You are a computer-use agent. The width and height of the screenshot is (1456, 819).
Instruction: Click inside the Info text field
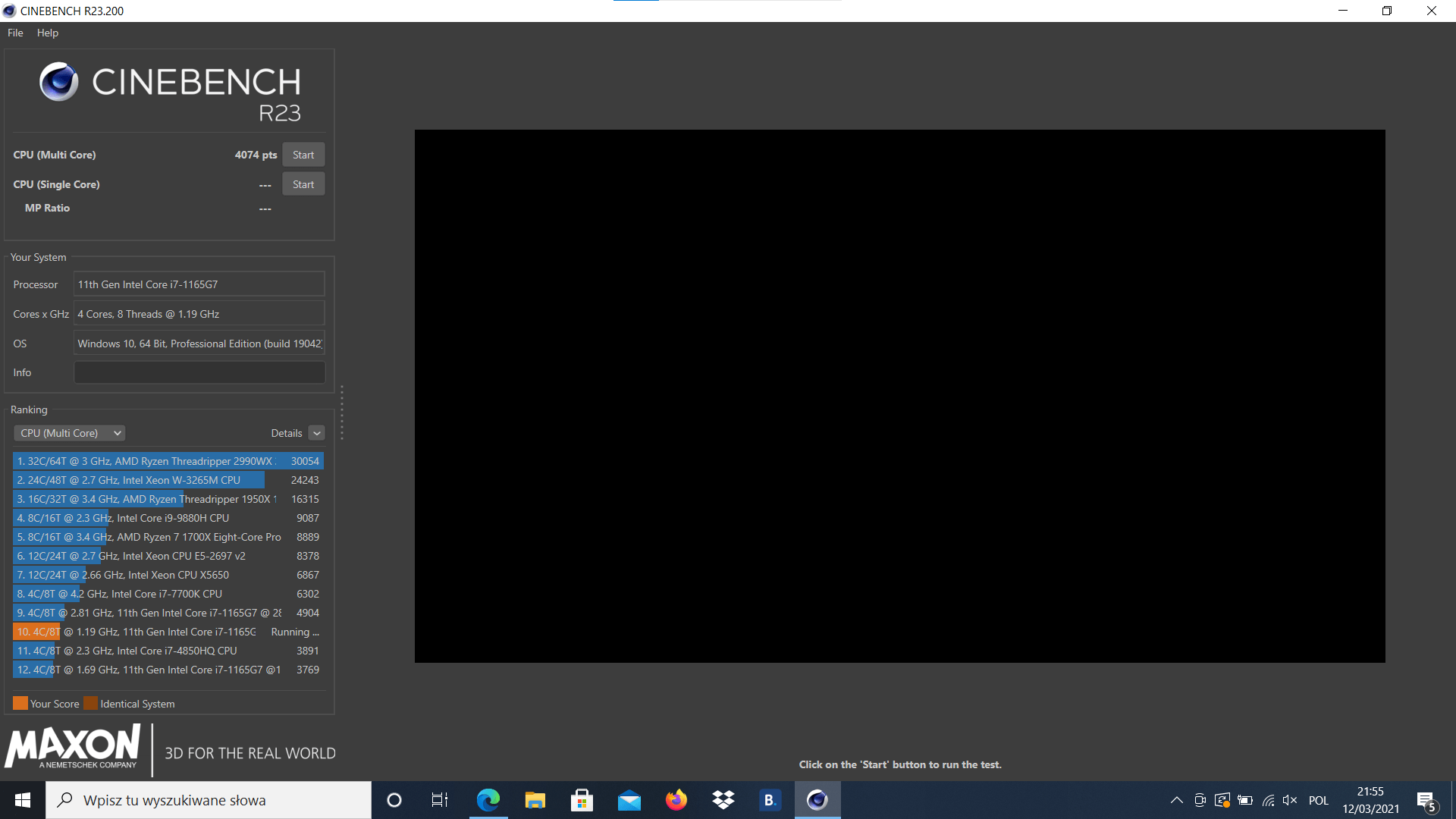(199, 372)
